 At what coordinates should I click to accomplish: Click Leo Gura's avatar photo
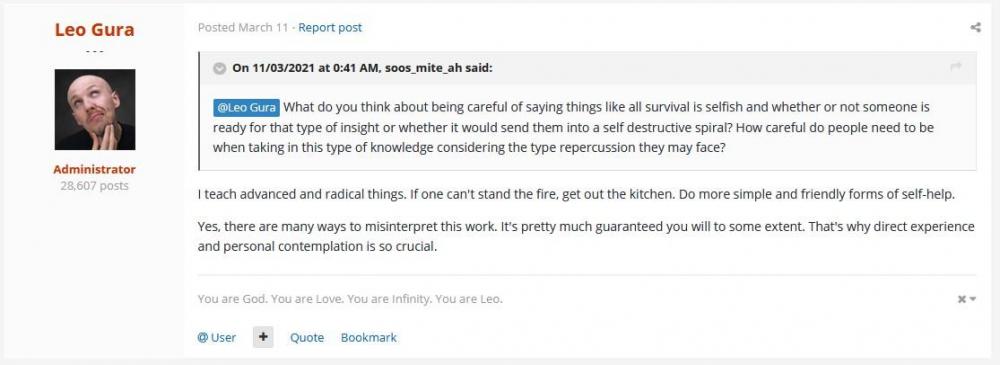pos(94,109)
